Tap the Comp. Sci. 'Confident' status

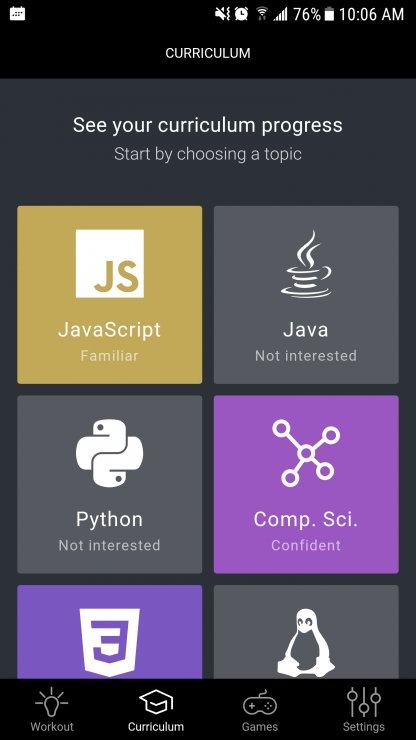click(x=306, y=545)
